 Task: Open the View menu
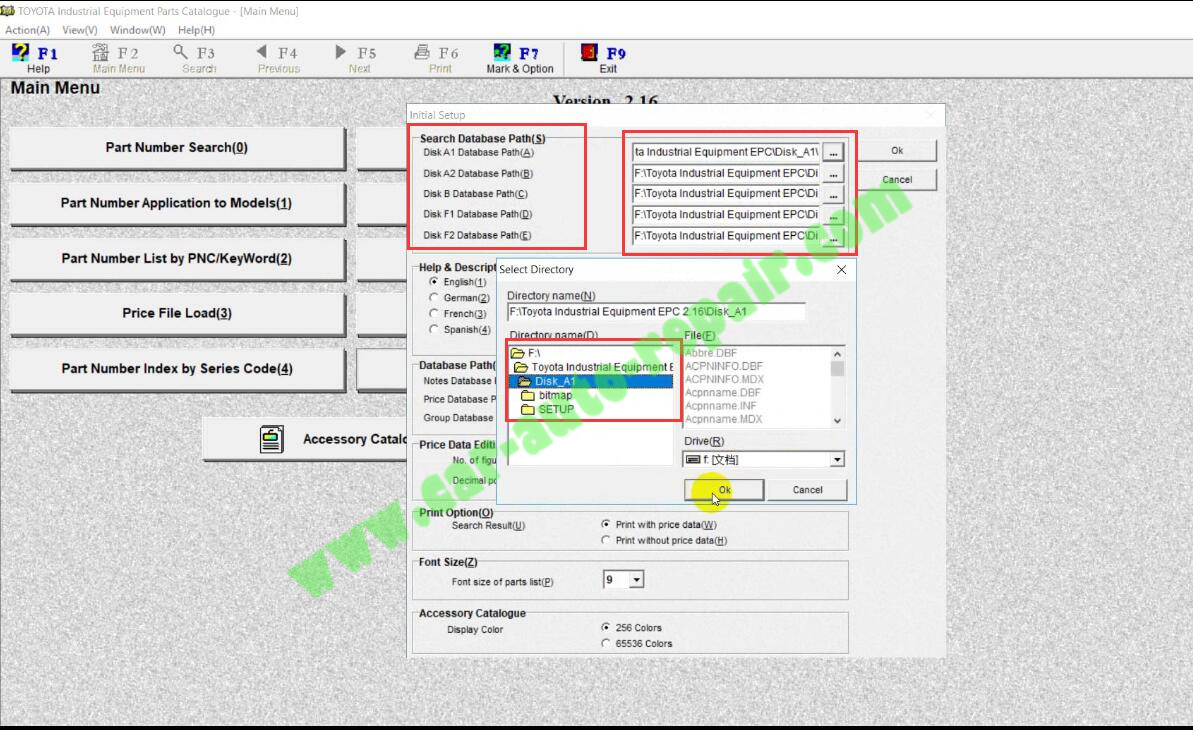click(80, 30)
